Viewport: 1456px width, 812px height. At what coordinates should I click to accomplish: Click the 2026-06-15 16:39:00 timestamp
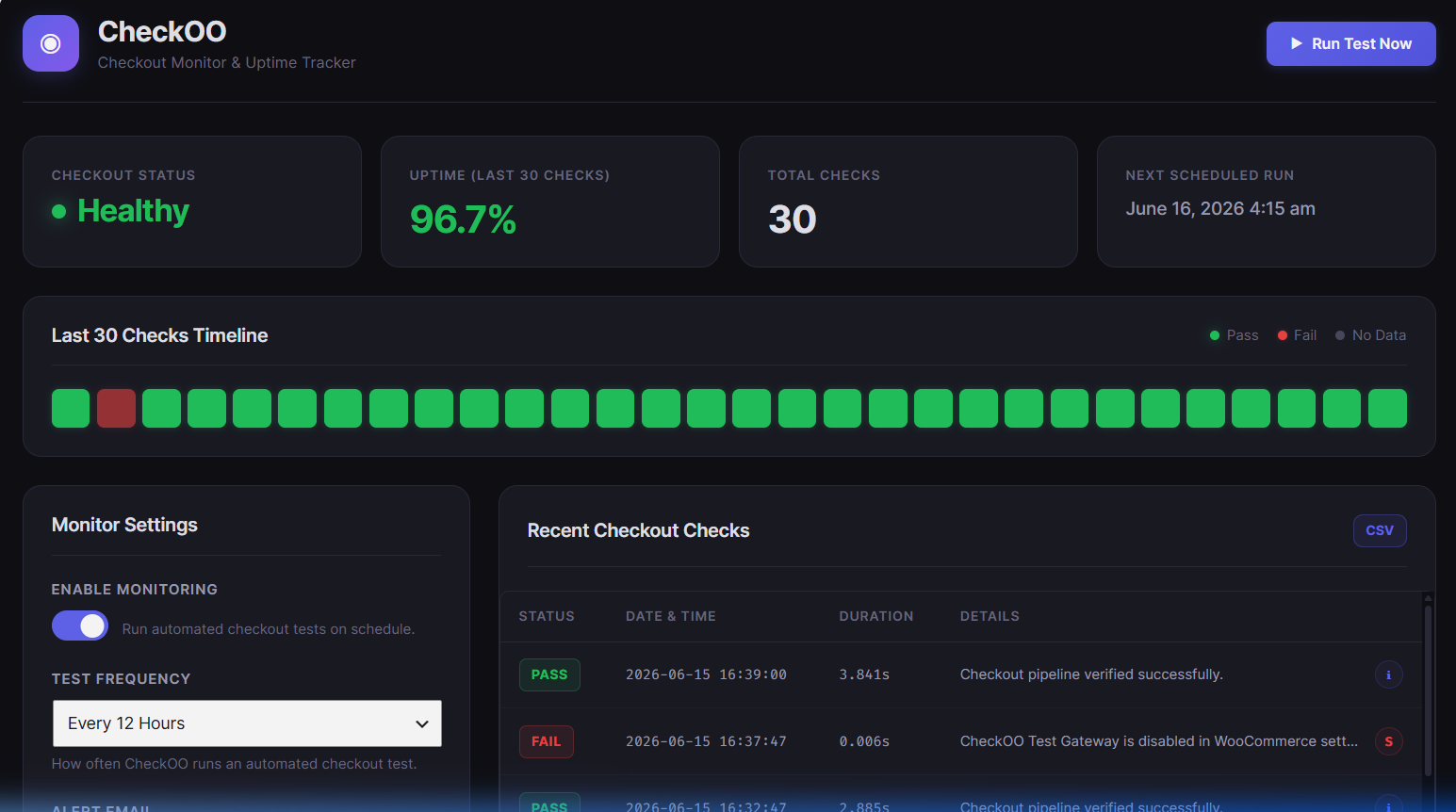706,674
